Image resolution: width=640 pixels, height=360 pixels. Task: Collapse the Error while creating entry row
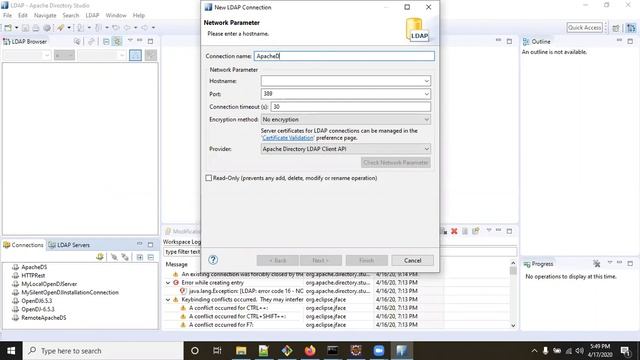point(168,282)
